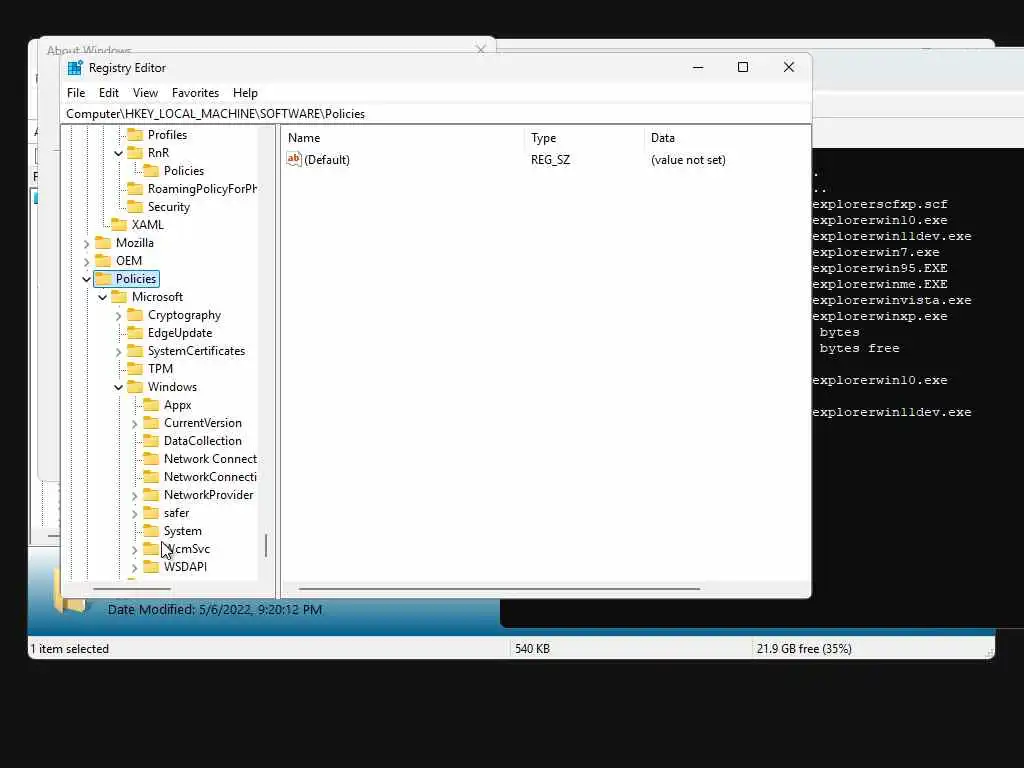Select the WSDAPI folder icon
The width and height of the screenshot is (1024, 768).
pyautogui.click(x=151, y=567)
